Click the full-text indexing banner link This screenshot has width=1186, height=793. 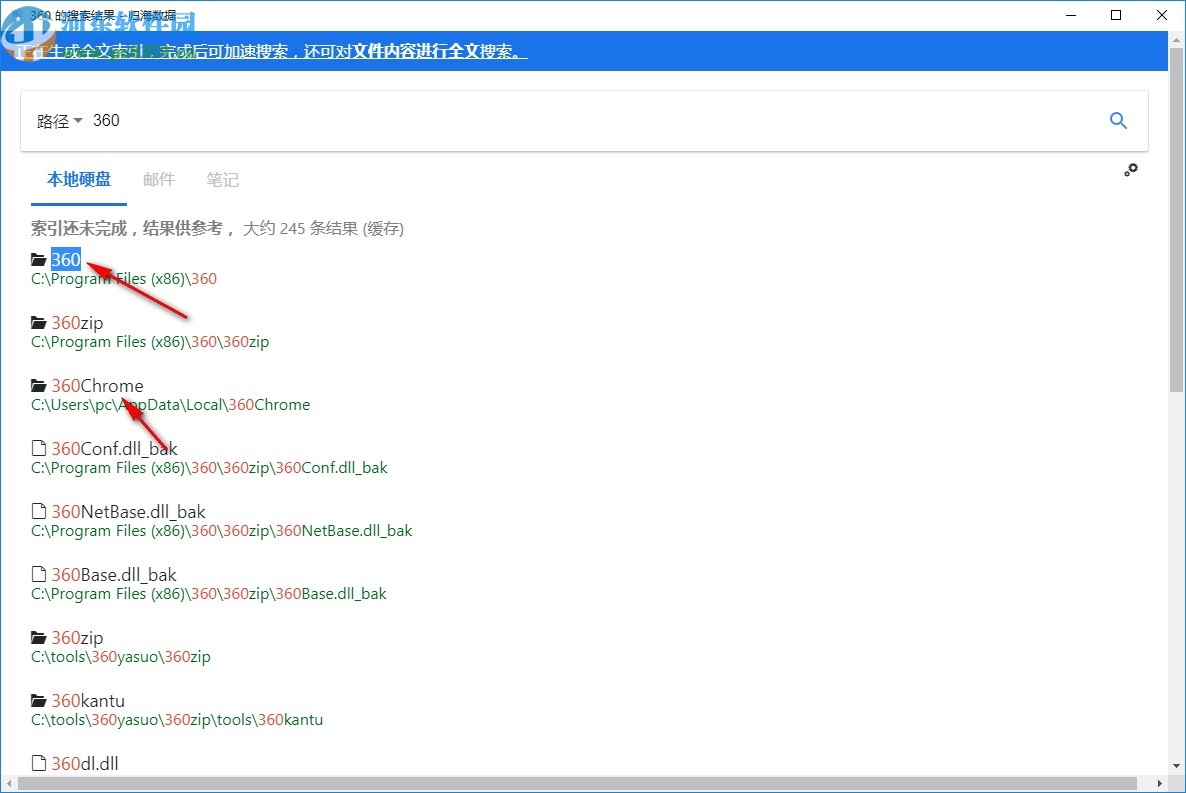click(x=272, y=51)
